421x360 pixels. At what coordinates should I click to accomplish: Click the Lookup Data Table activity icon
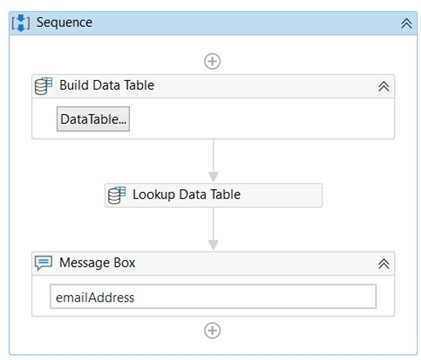click(x=117, y=195)
